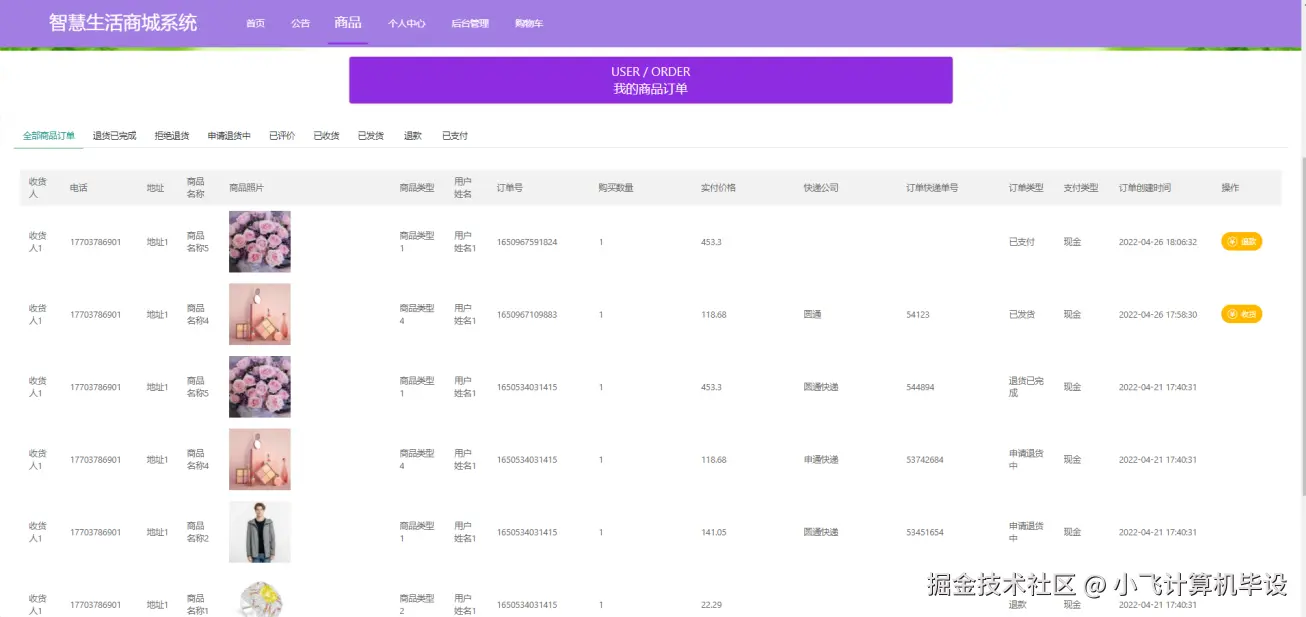Click the 商品名称2 product name cell
Screen dimensions: 1306x617
coord(198,532)
